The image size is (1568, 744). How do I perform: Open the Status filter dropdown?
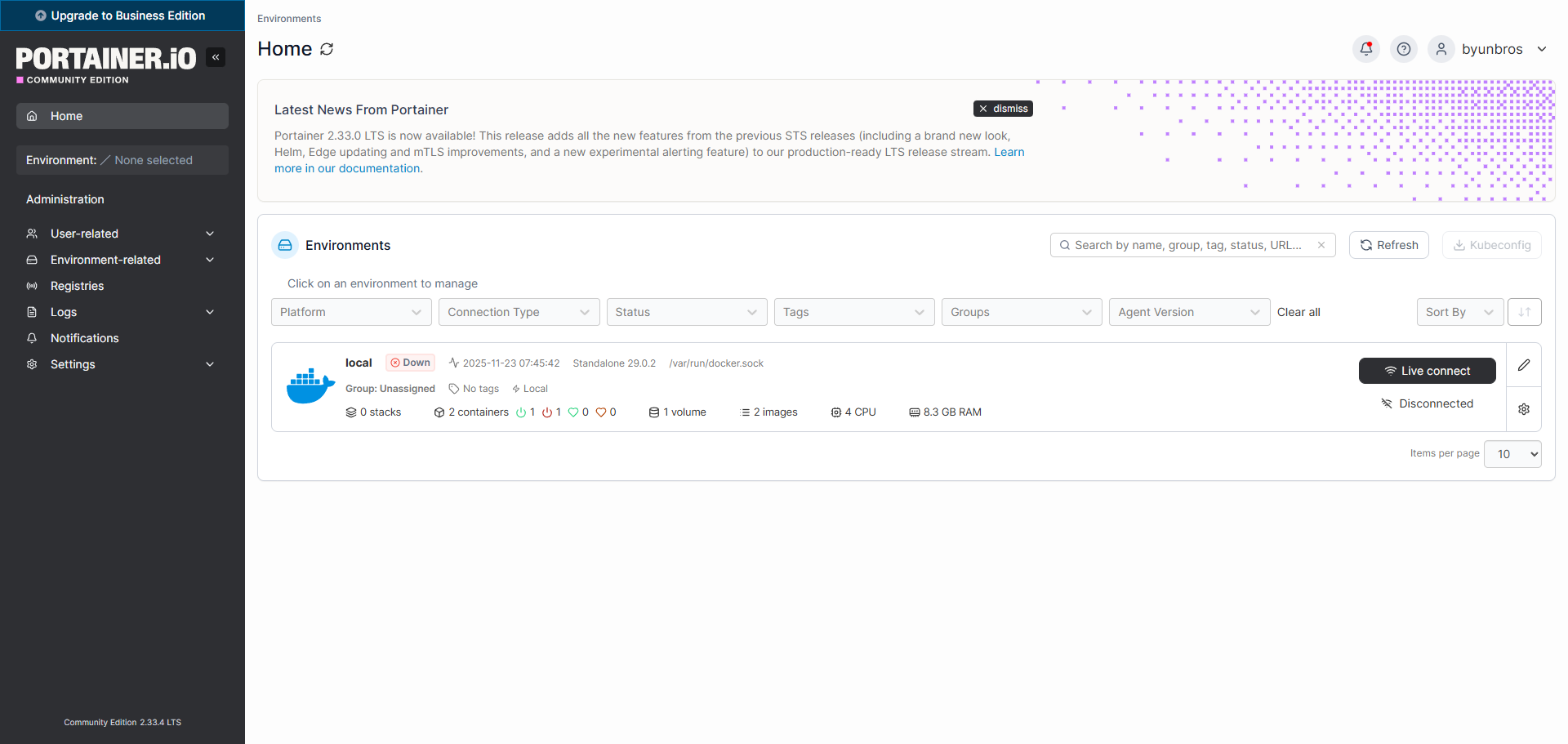687,312
